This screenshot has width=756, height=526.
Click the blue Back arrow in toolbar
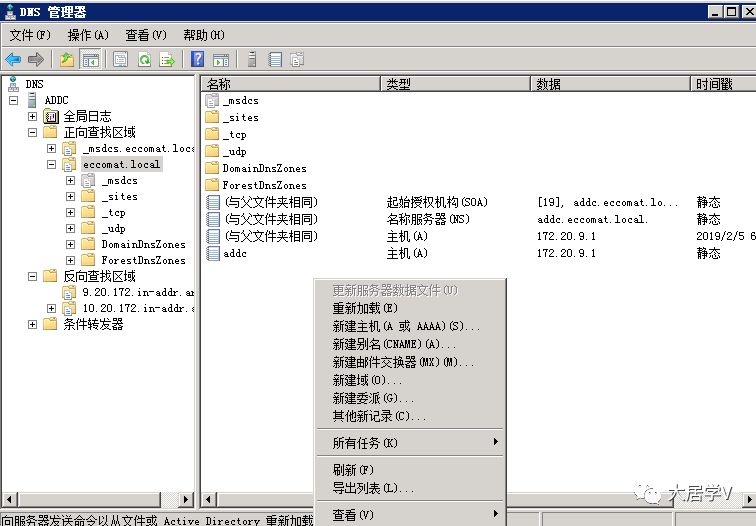(x=13, y=60)
